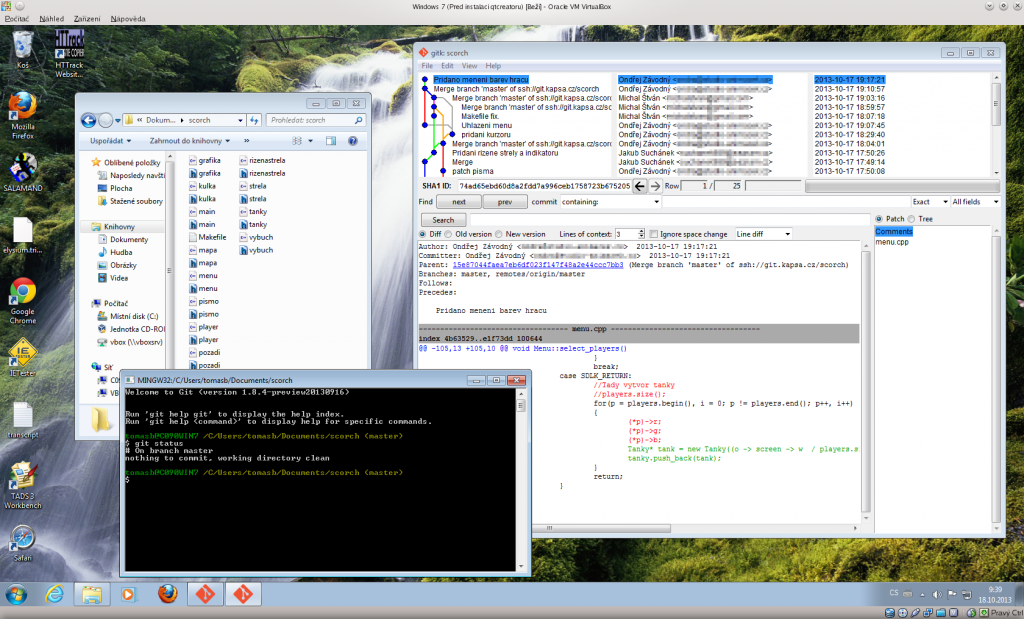Open the 'containing:' commit search dropdown

pos(610,202)
